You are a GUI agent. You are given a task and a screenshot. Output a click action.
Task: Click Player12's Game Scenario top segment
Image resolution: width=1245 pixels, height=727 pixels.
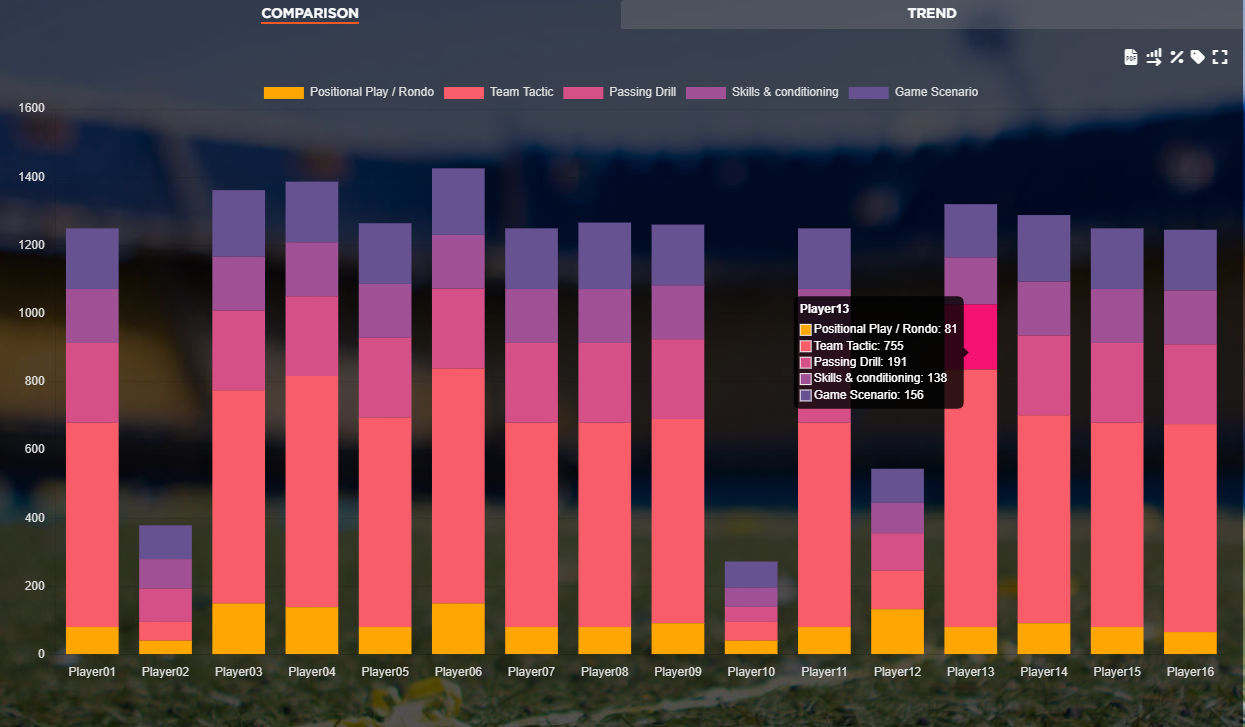coord(897,486)
